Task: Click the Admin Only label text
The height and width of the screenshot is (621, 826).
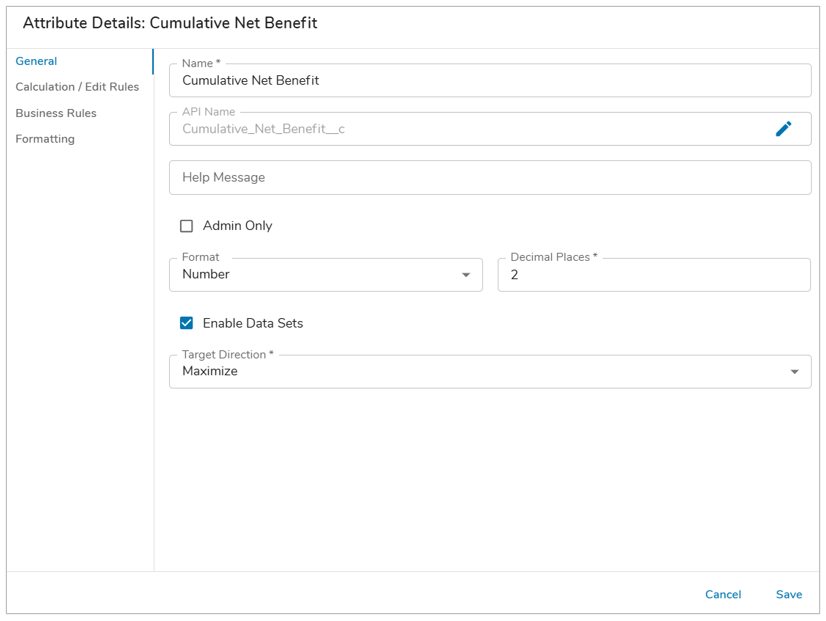Action: pyautogui.click(x=237, y=226)
